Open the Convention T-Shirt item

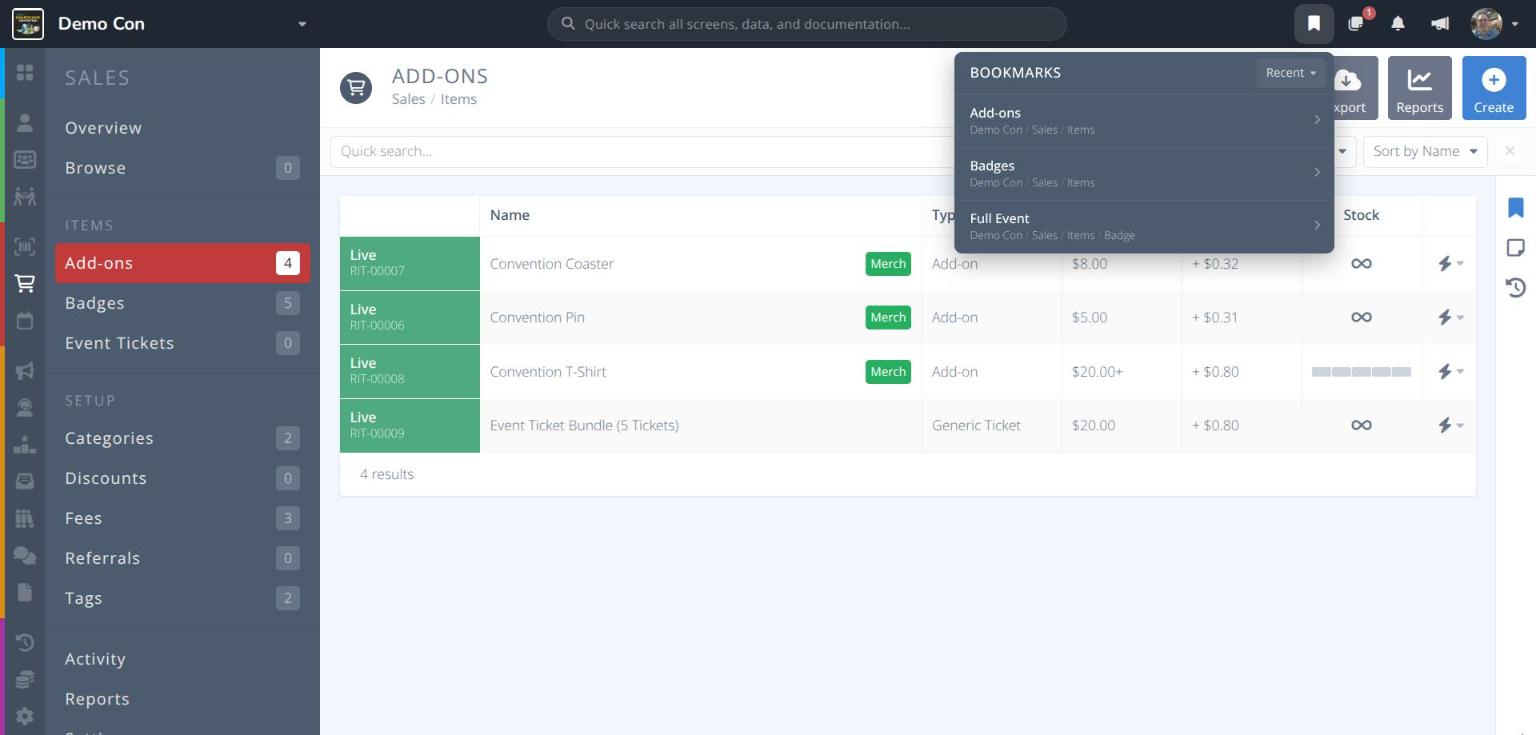548,371
